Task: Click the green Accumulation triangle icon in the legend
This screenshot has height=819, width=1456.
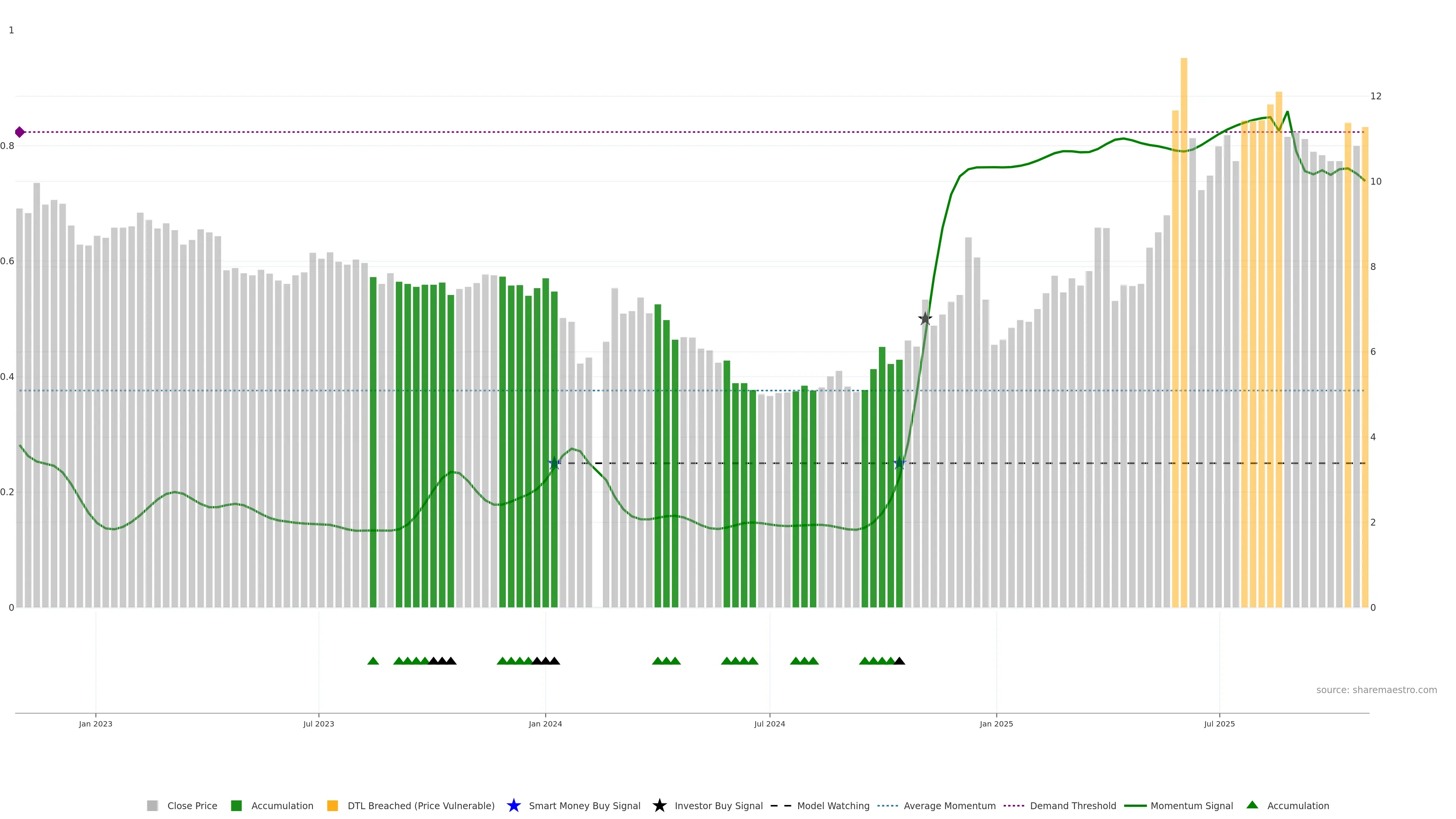Action: [1252, 805]
